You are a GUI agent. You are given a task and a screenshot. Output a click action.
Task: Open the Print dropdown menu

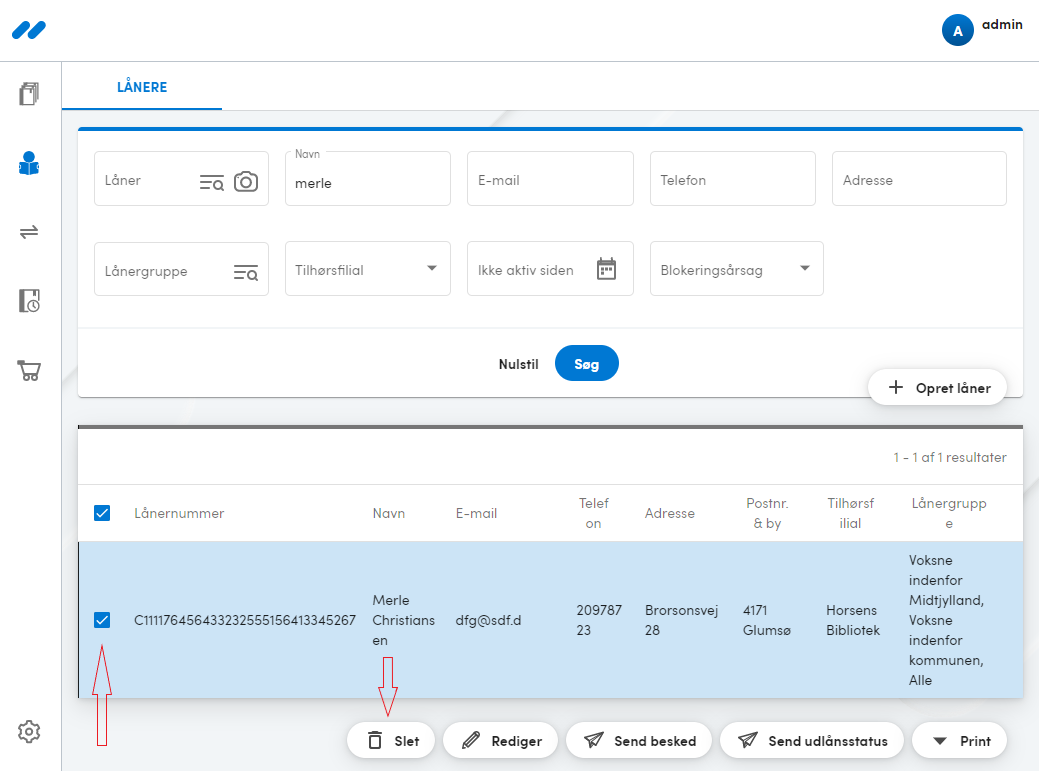tap(959, 741)
